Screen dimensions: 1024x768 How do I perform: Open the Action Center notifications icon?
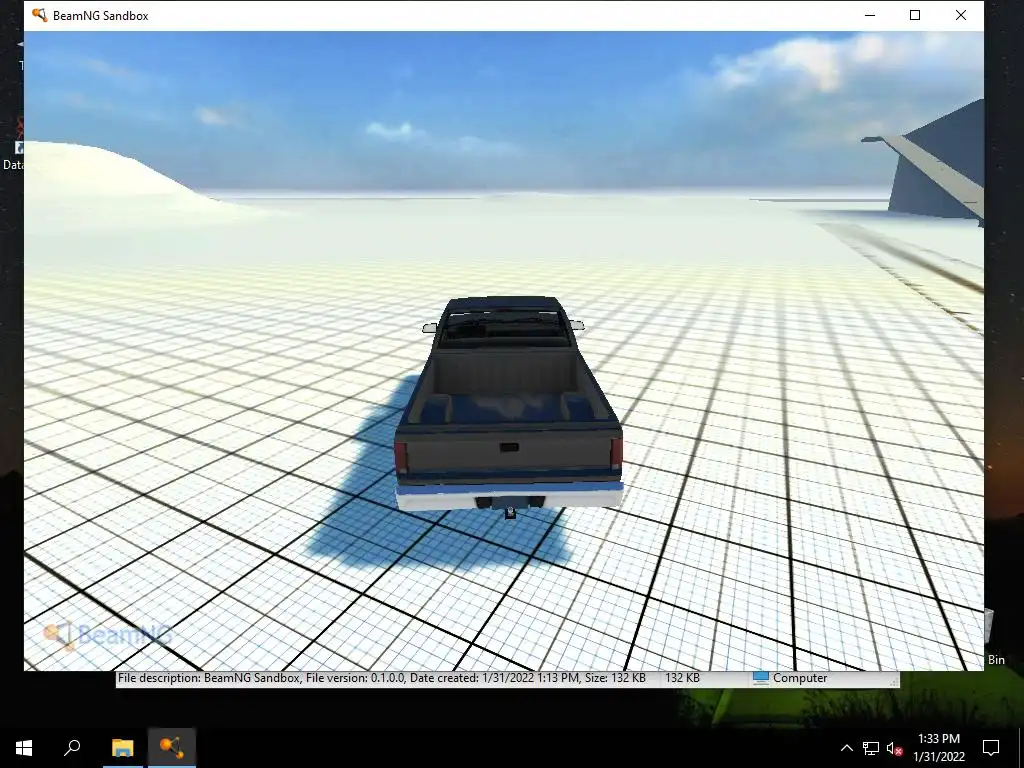click(991, 748)
